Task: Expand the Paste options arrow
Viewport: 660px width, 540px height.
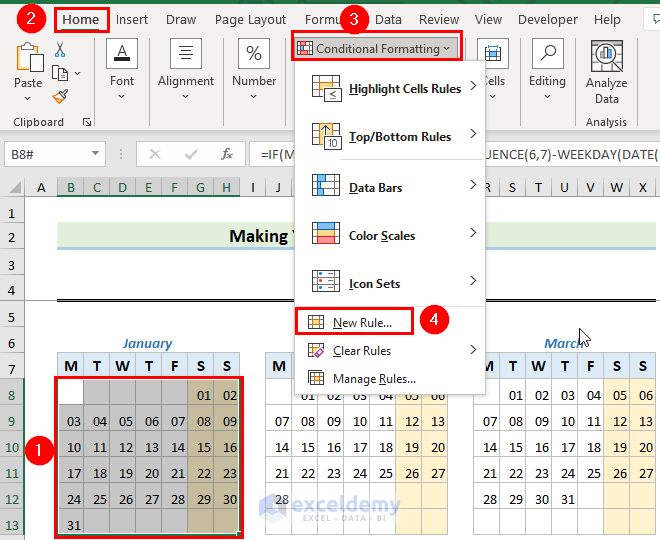Action: point(27,98)
